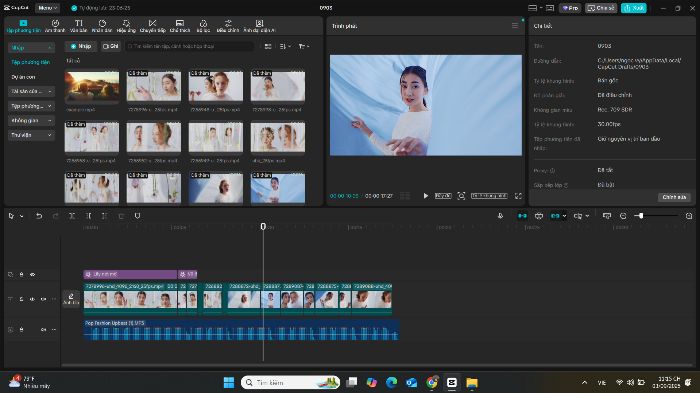This screenshot has width=700, height=393.
Task: Play the preview video
Action: (x=425, y=196)
